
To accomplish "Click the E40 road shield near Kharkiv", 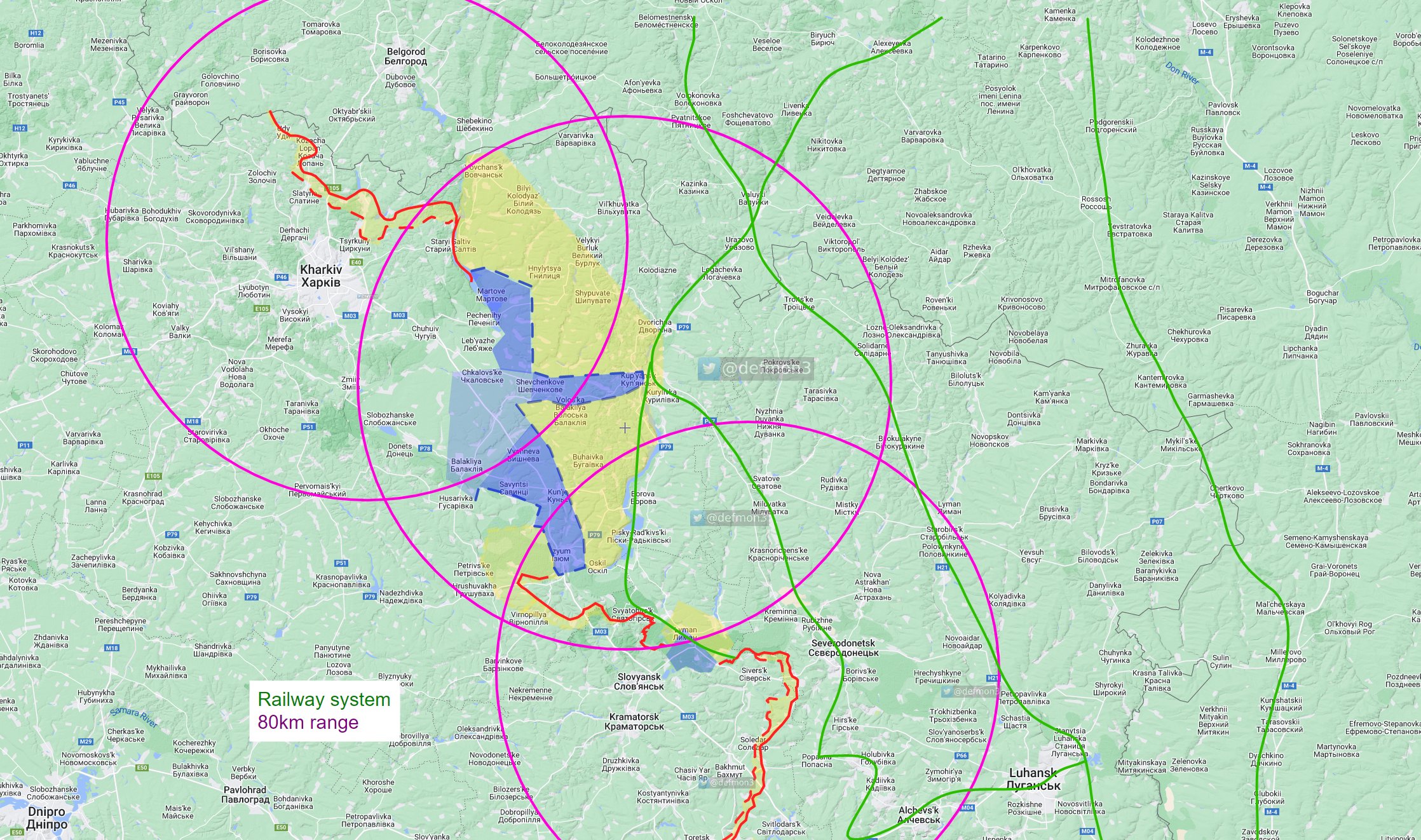I will tap(356, 262).
